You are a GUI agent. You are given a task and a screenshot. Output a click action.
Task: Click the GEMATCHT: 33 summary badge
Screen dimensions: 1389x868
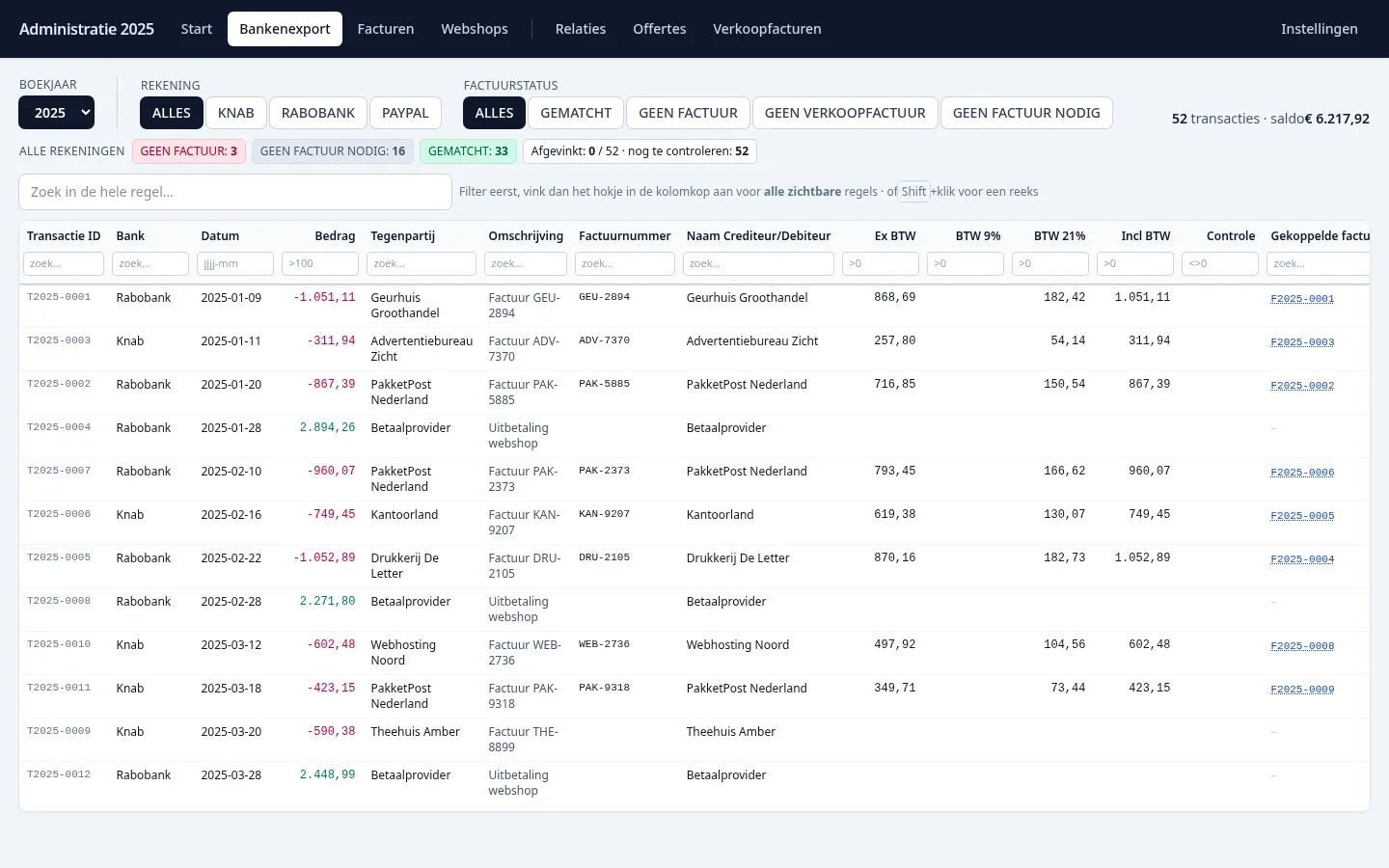pyautogui.click(x=468, y=151)
